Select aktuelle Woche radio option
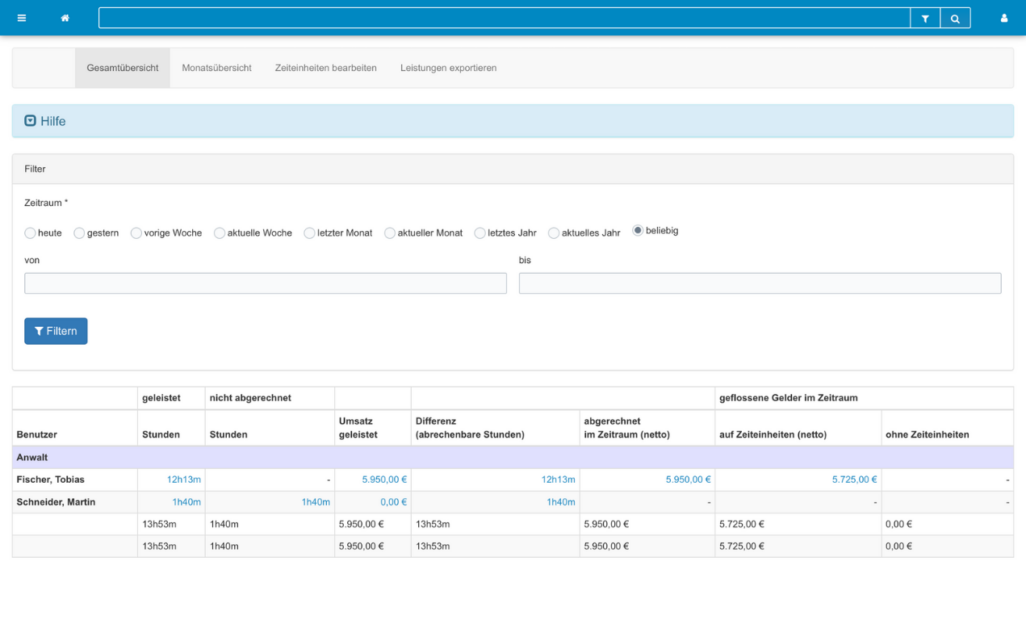The image size is (1026, 620). pyautogui.click(x=219, y=233)
